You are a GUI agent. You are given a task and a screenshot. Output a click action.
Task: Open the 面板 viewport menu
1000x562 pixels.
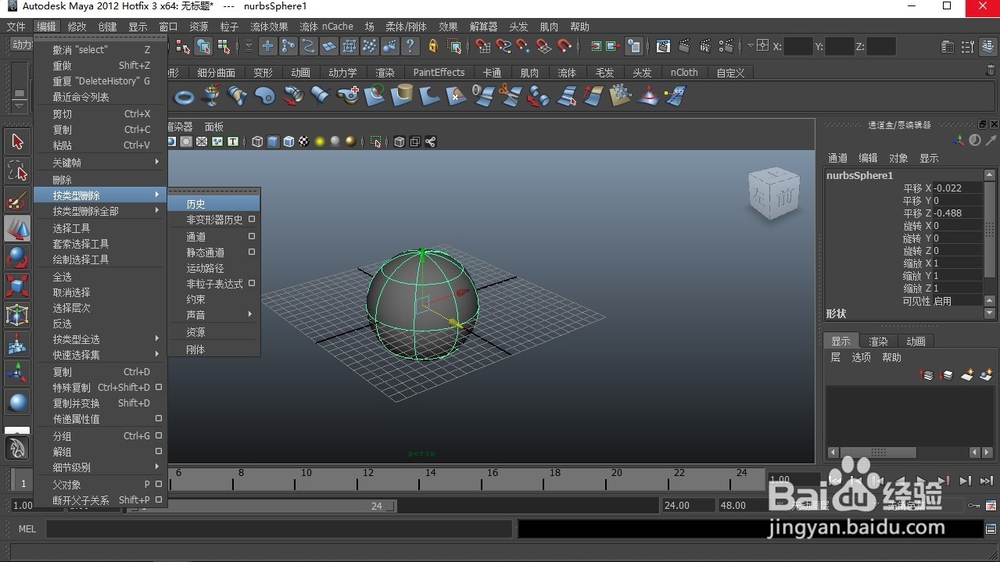click(x=214, y=126)
